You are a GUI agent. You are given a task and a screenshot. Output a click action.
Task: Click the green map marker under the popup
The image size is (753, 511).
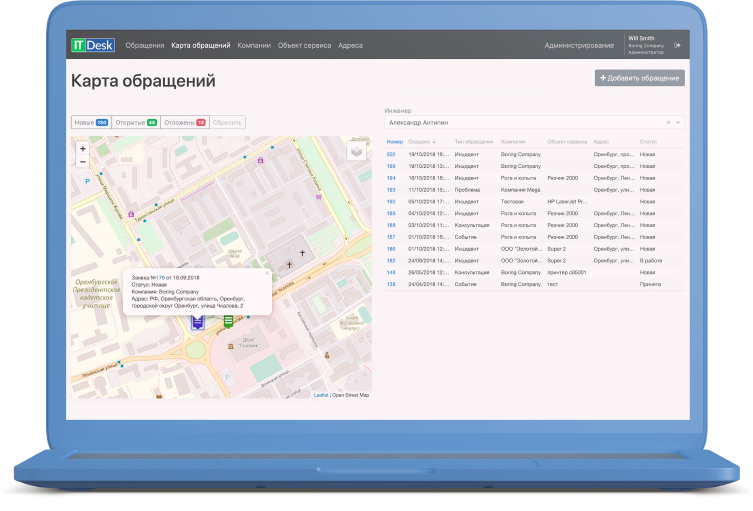[229, 320]
